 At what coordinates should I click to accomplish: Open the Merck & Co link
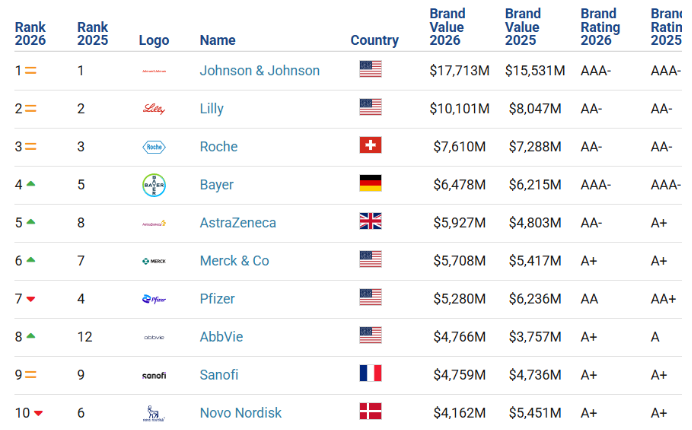pos(234,261)
